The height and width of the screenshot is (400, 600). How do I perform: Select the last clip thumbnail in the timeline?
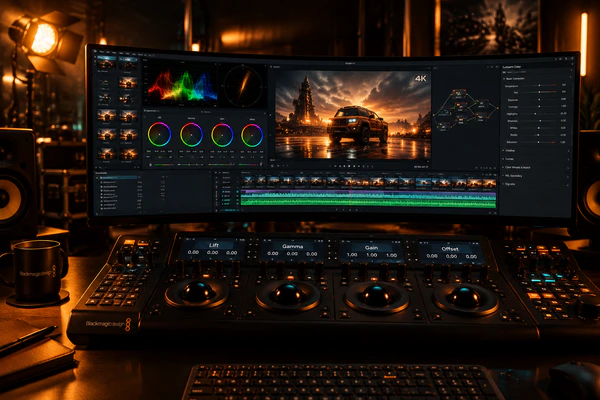tap(488, 184)
